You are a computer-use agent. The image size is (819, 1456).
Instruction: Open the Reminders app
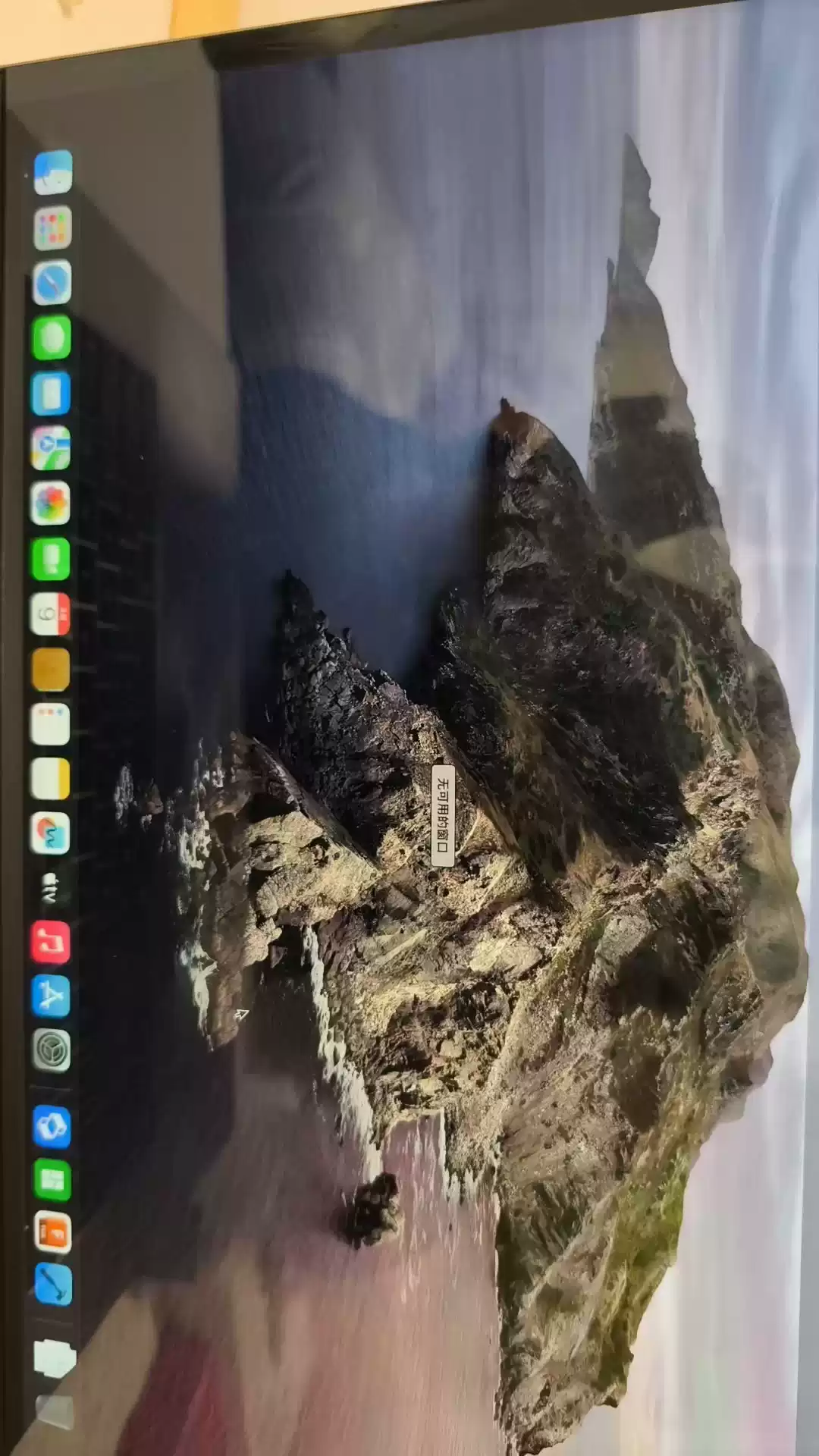(50, 724)
